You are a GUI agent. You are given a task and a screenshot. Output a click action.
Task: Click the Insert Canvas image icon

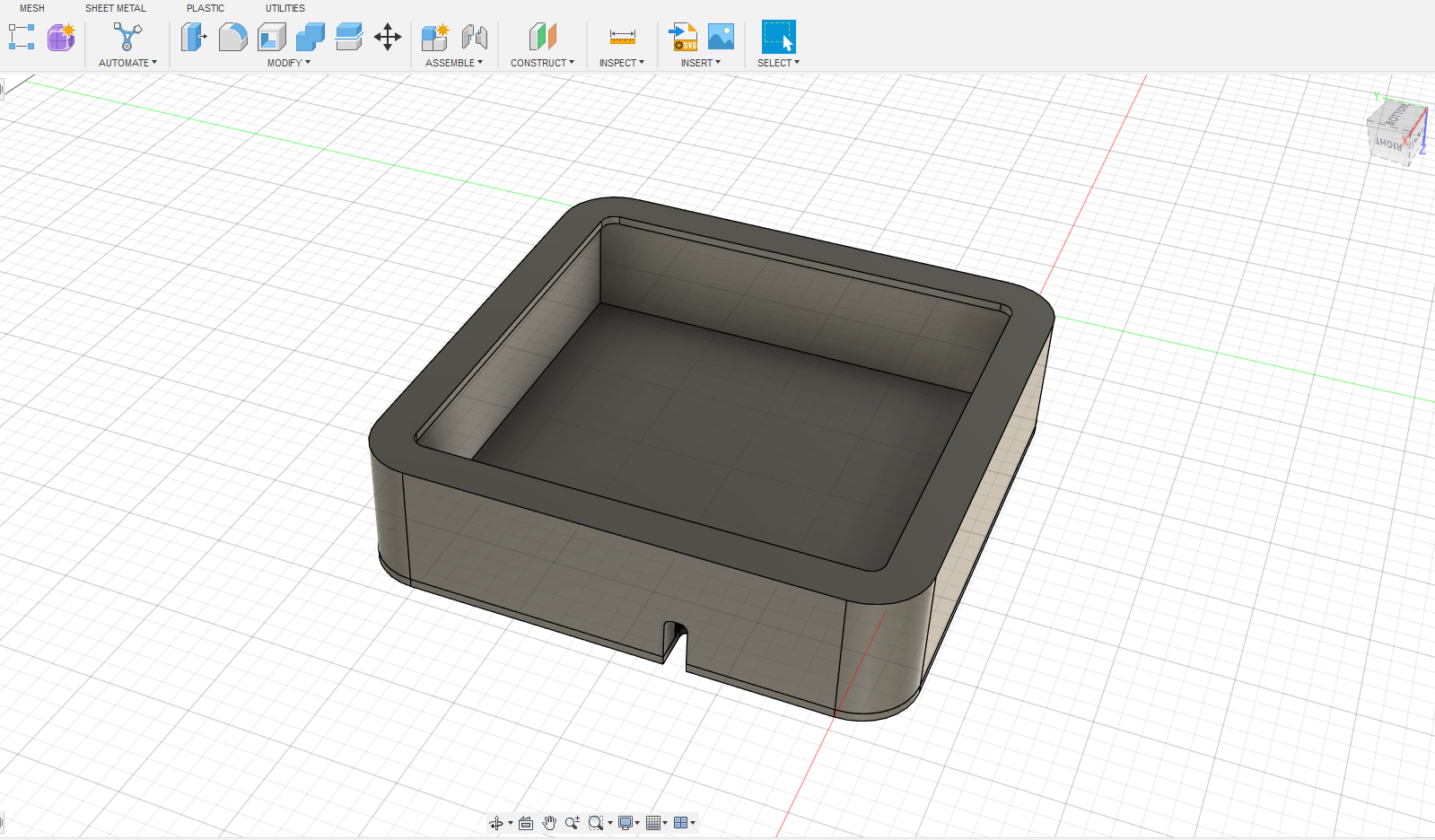click(x=721, y=37)
